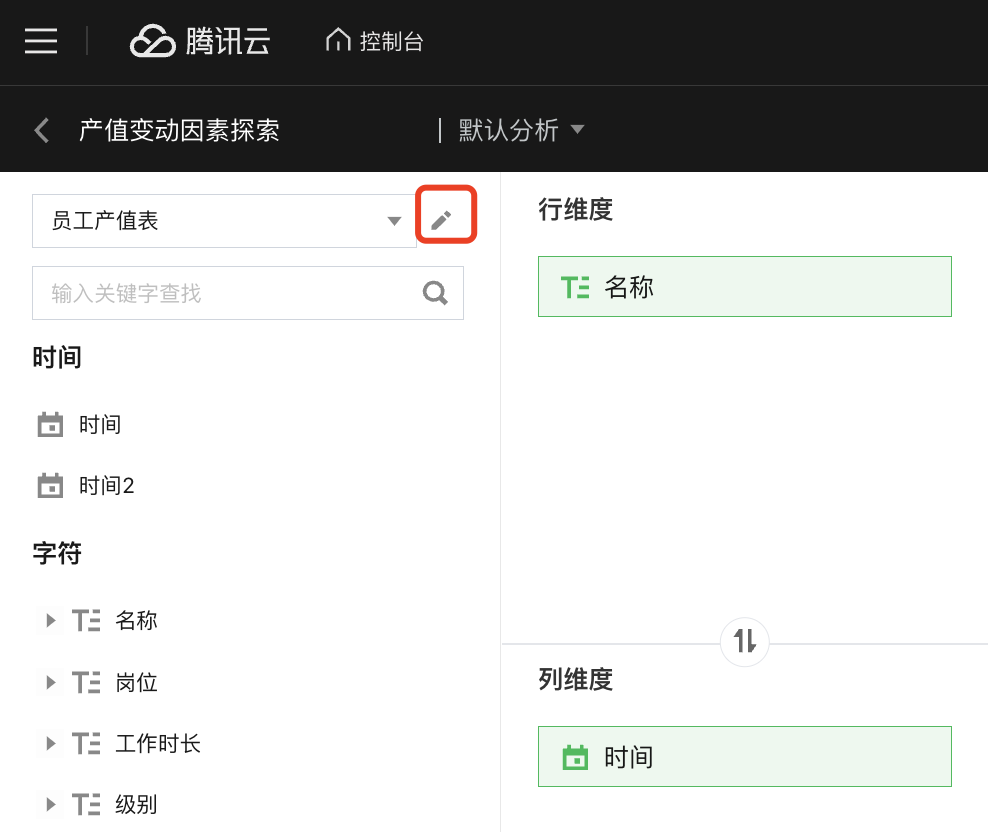The height and width of the screenshot is (832, 988).
Task: Select the 名称 field in 字符 list
Action: tap(136, 621)
